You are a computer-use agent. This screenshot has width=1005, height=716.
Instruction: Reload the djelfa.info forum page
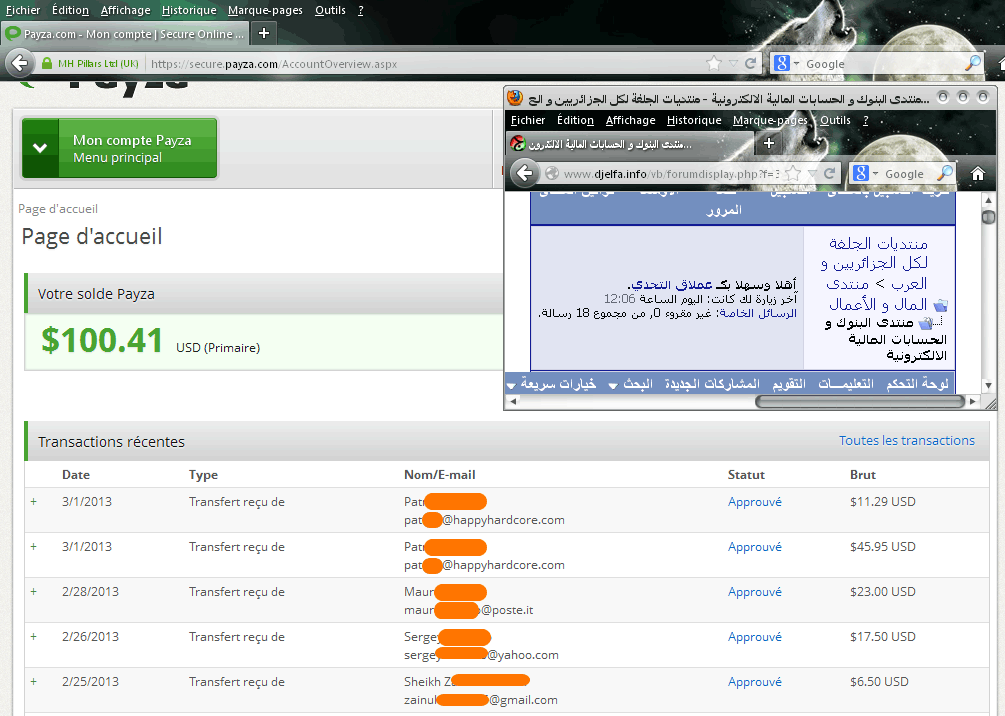[829, 173]
